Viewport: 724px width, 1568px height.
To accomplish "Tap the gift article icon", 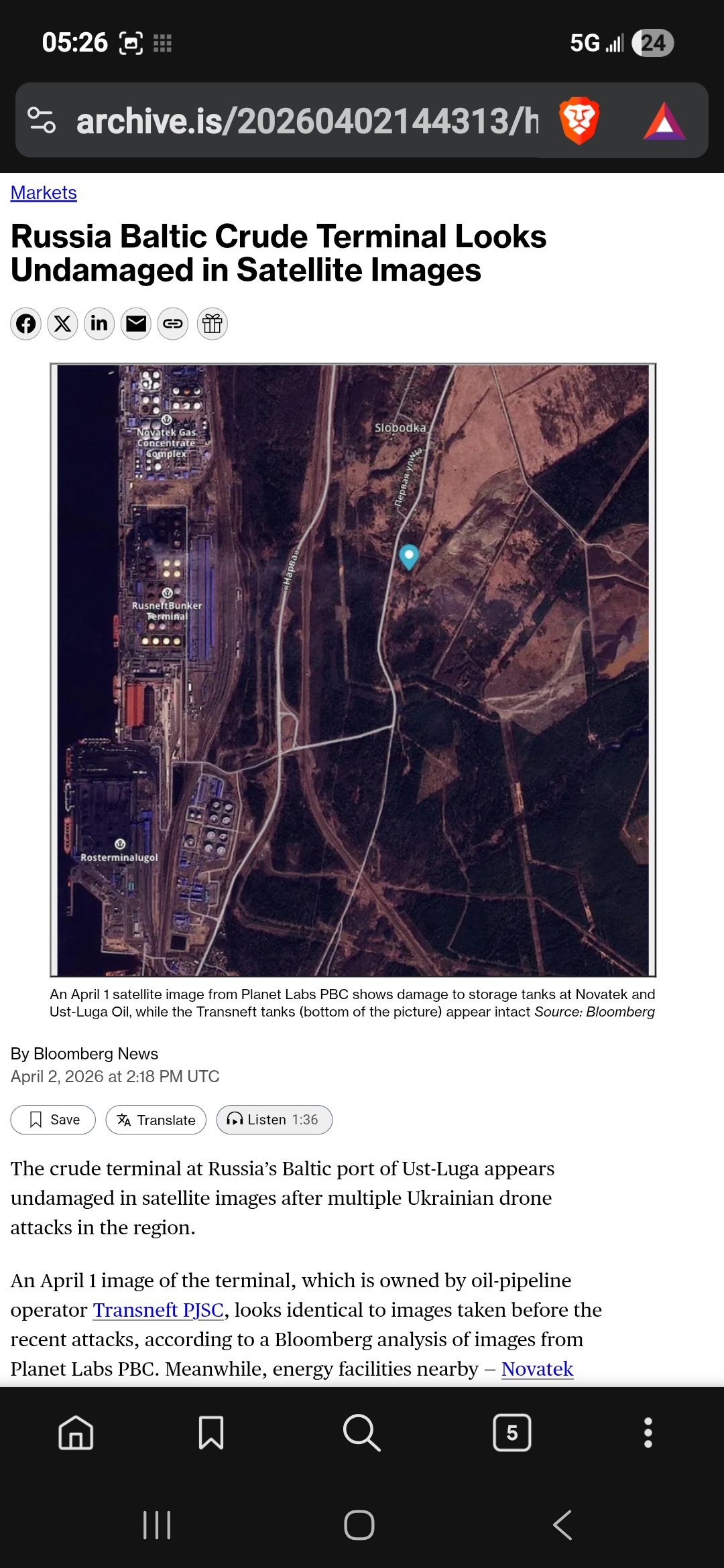I will pos(213,324).
